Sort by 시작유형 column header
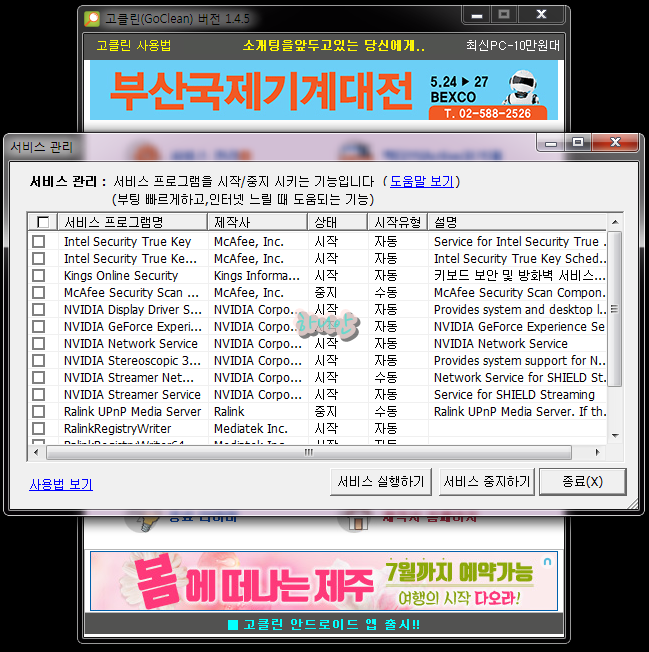This screenshot has width=649, height=652. 398,222
